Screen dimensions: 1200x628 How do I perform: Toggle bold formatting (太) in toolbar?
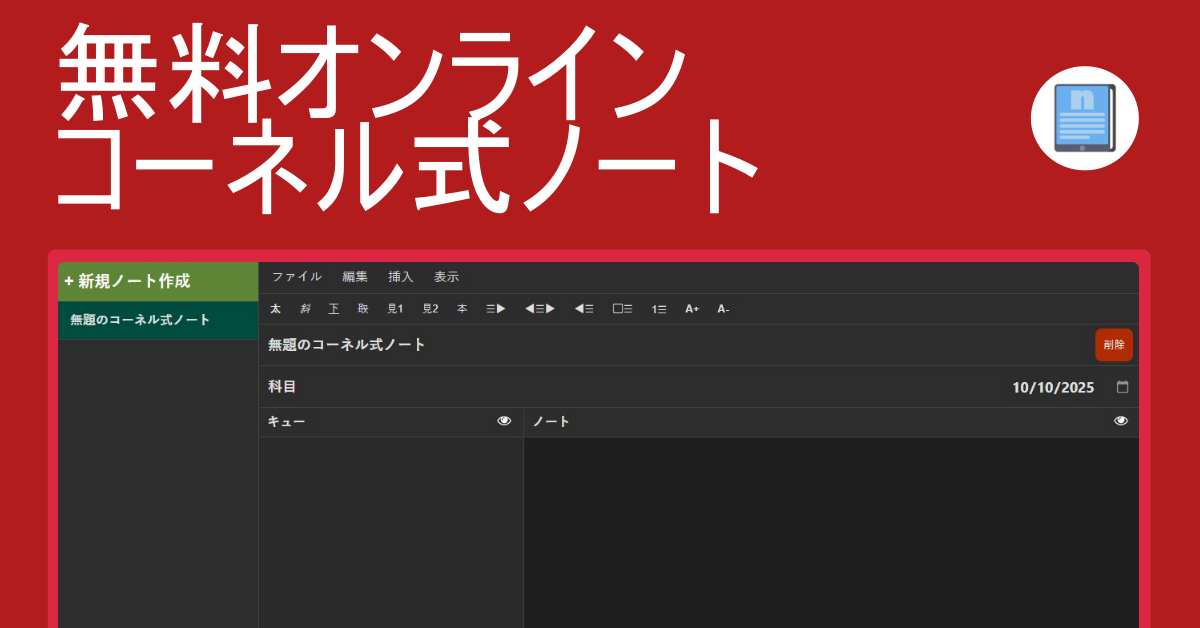(x=275, y=309)
